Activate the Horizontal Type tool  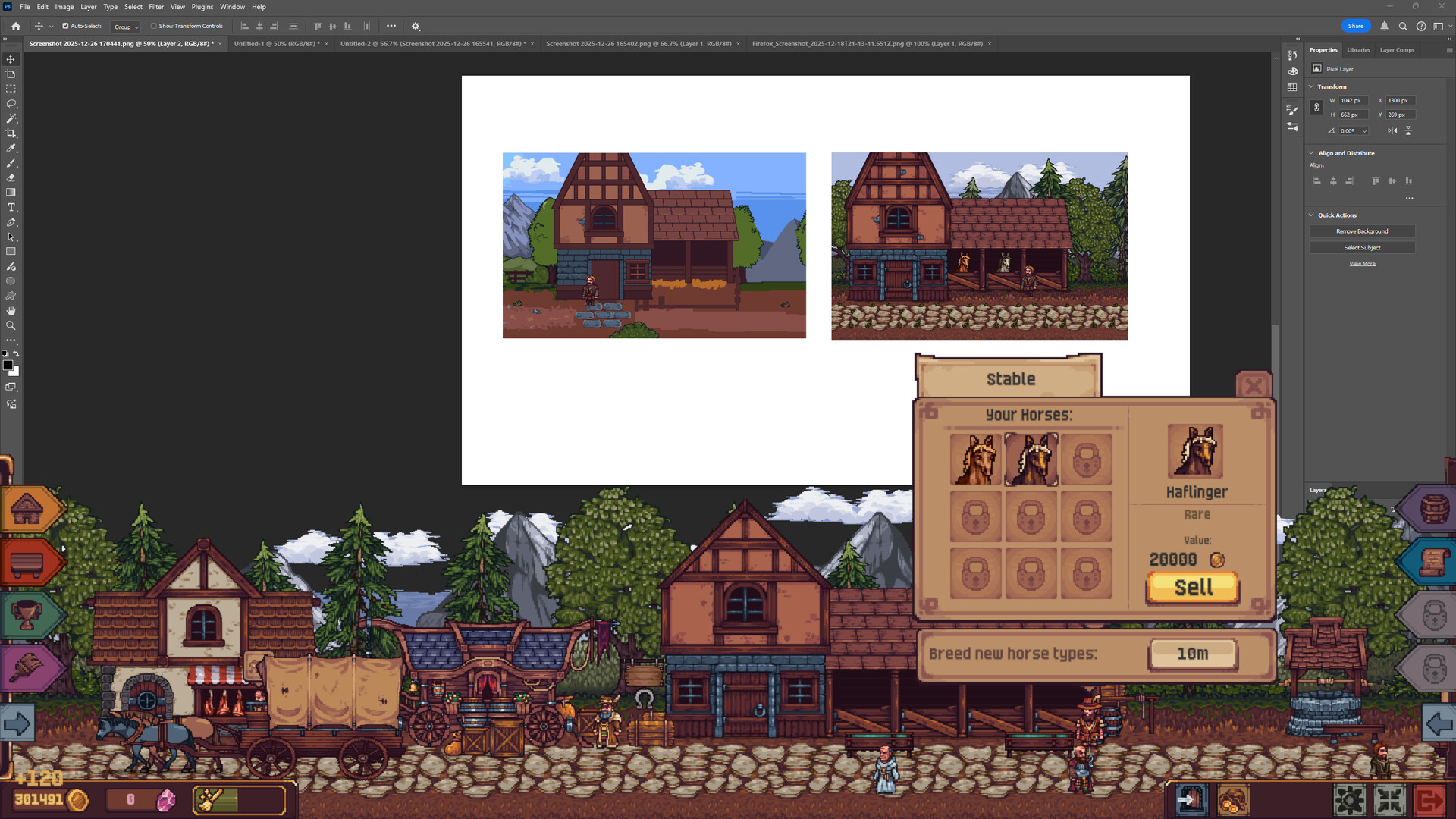click(x=11, y=206)
